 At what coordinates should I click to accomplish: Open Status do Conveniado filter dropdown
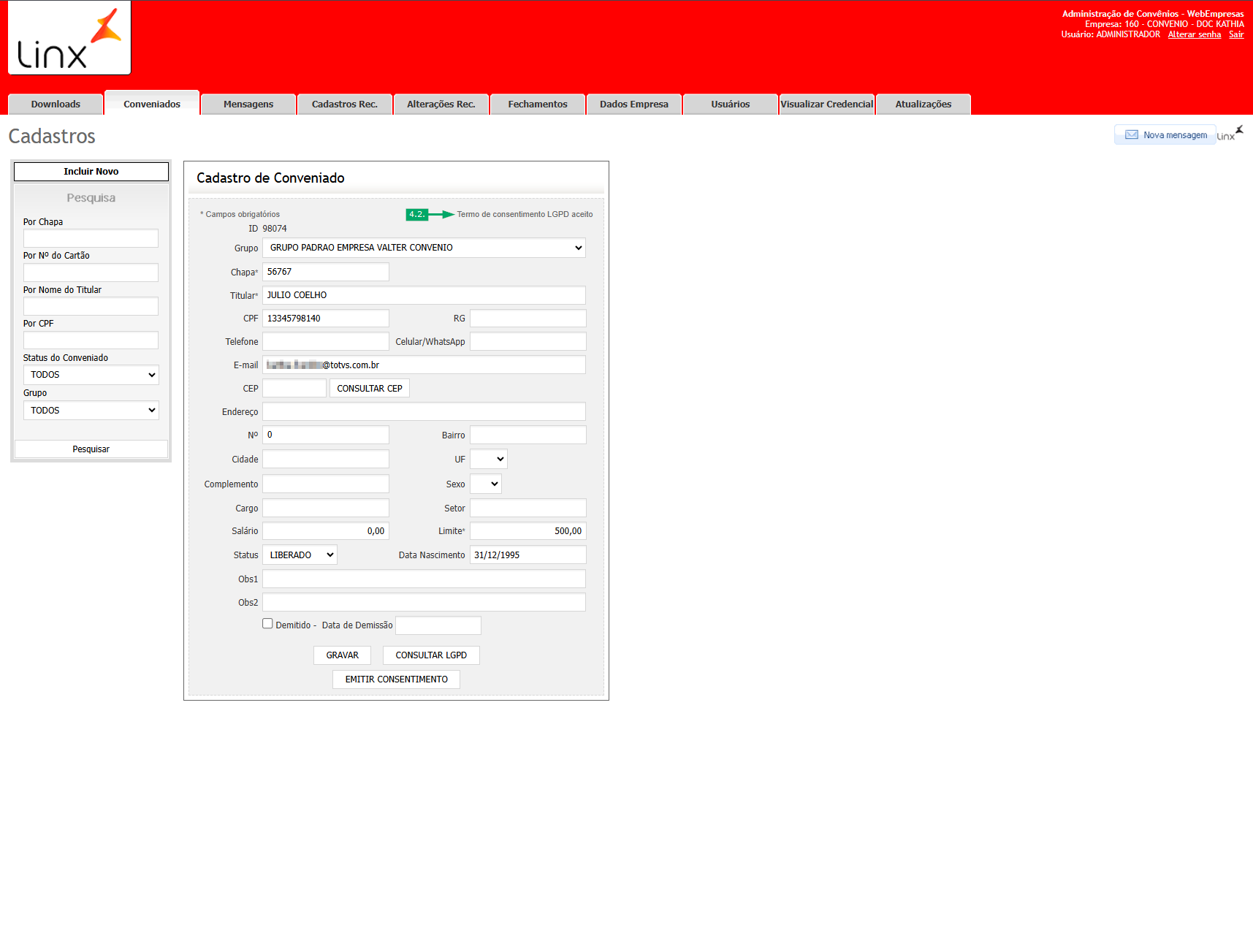[x=91, y=375]
